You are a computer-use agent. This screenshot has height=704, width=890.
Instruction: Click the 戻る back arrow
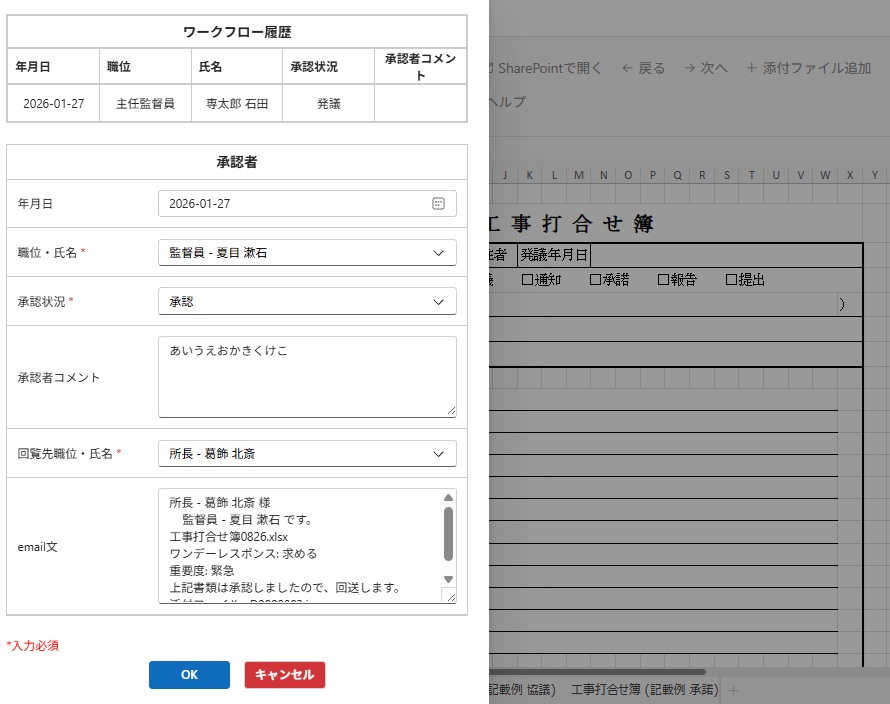(627, 68)
